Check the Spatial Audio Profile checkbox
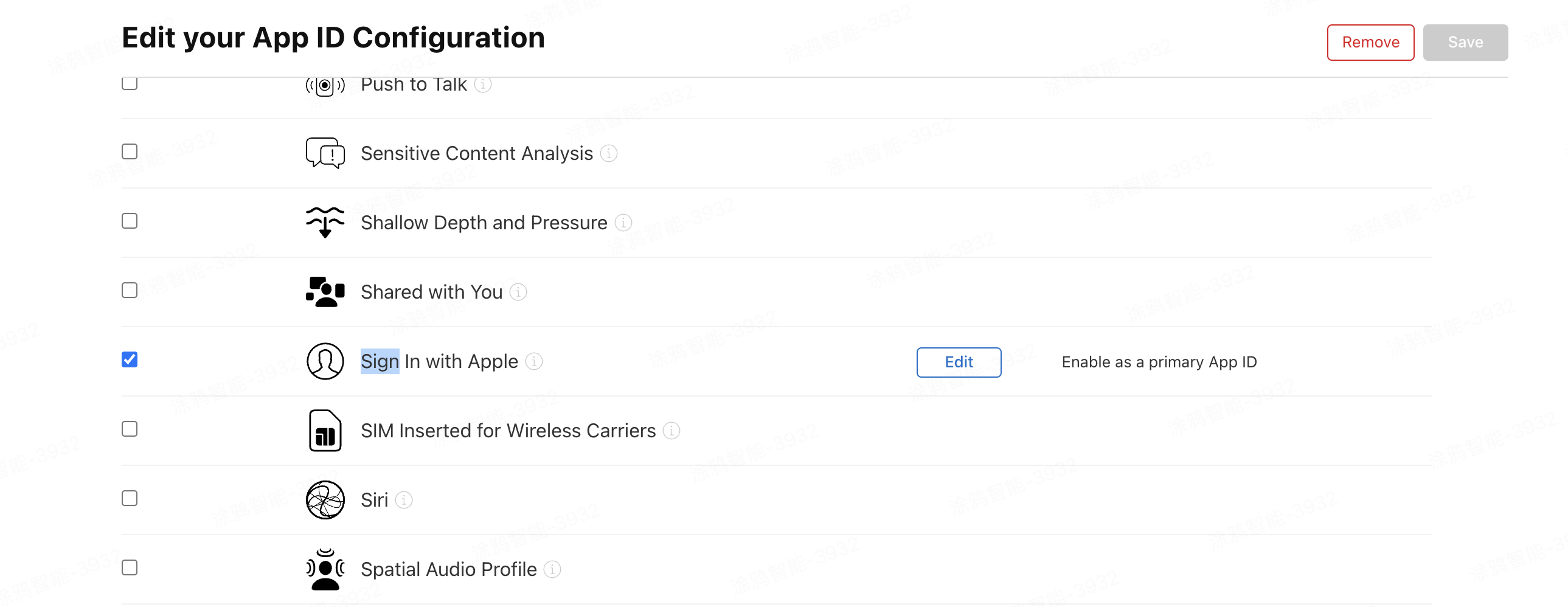Viewport: 1568px width, 607px height. pyautogui.click(x=130, y=568)
